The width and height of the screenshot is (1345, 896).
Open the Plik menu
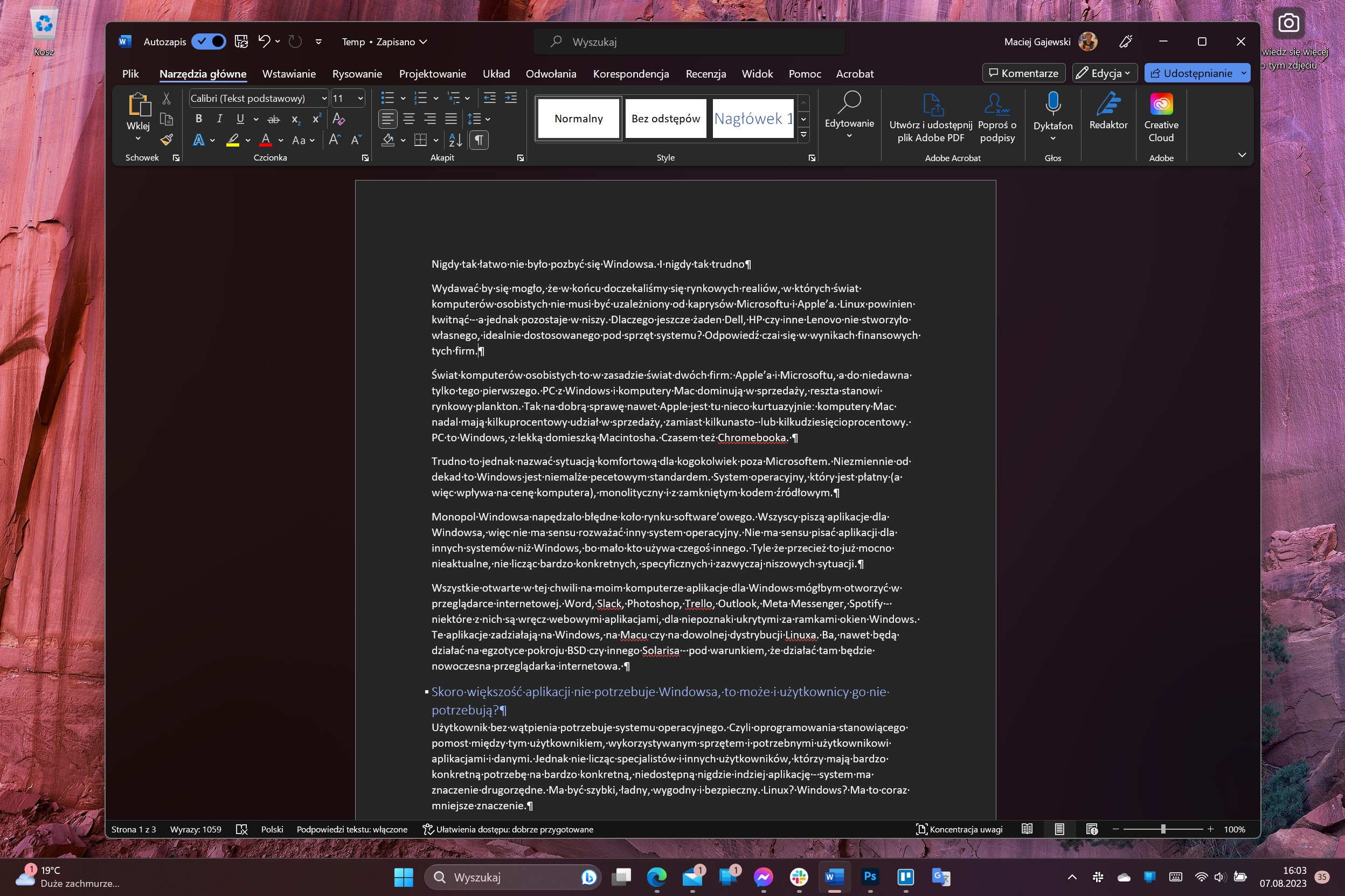point(130,73)
